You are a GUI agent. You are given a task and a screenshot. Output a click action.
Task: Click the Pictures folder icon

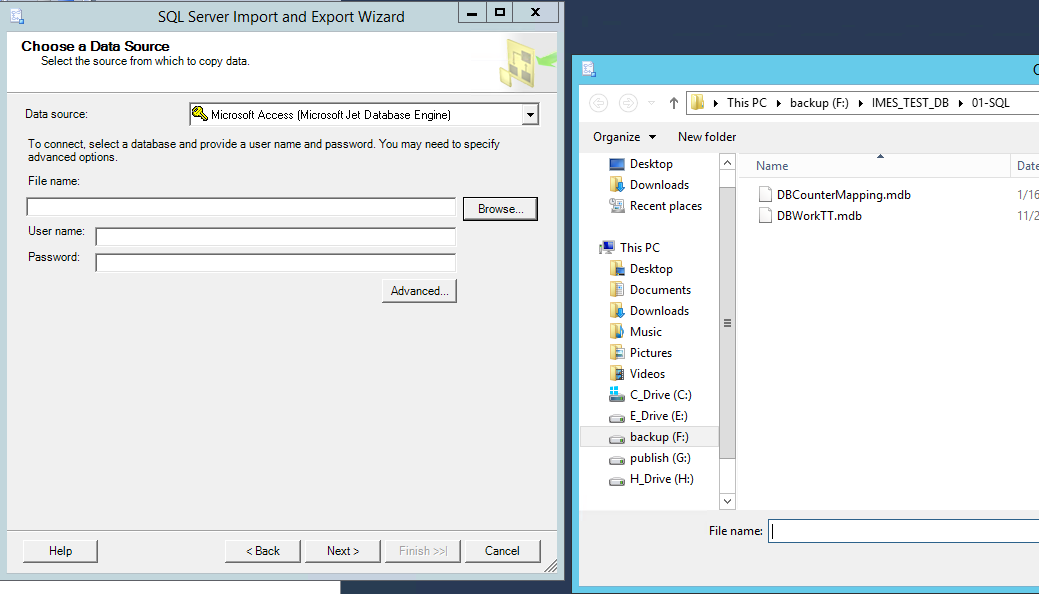click(617, 353)
